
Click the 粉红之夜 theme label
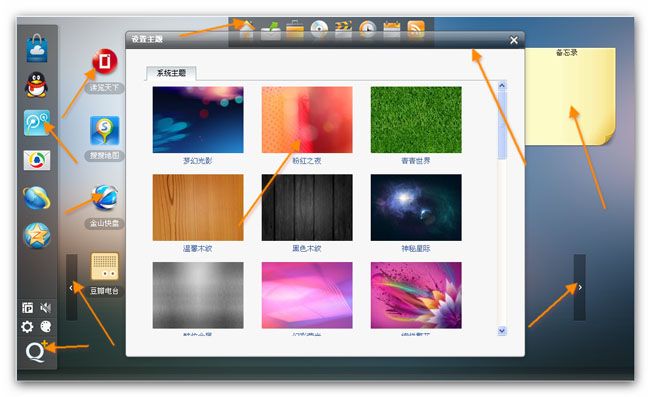307,161
